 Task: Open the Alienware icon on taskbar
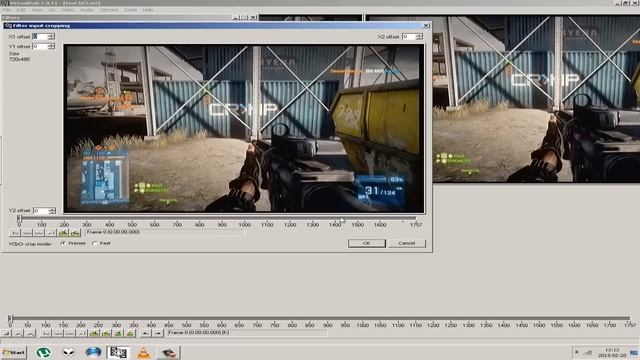click(69, 352)
